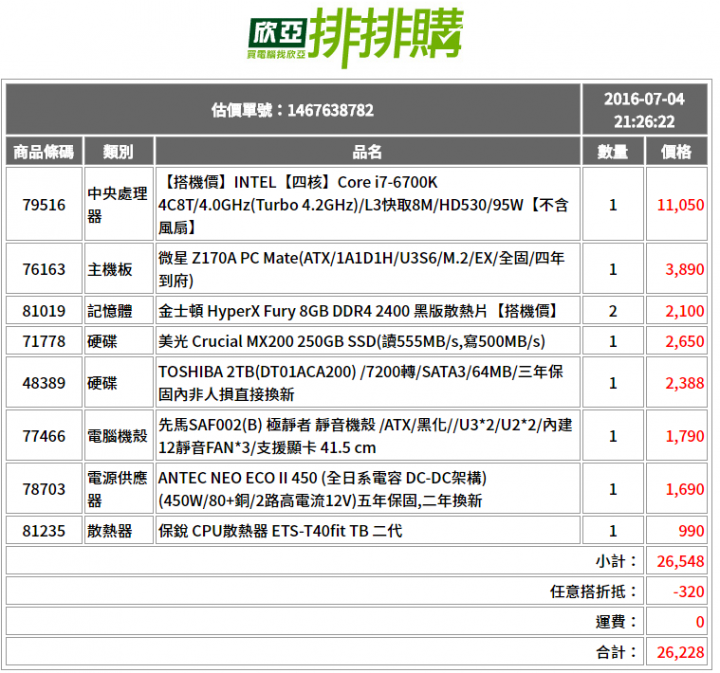720x673 pixels.
Task: Select barcode 78703
Action: (x=44, y=489)
